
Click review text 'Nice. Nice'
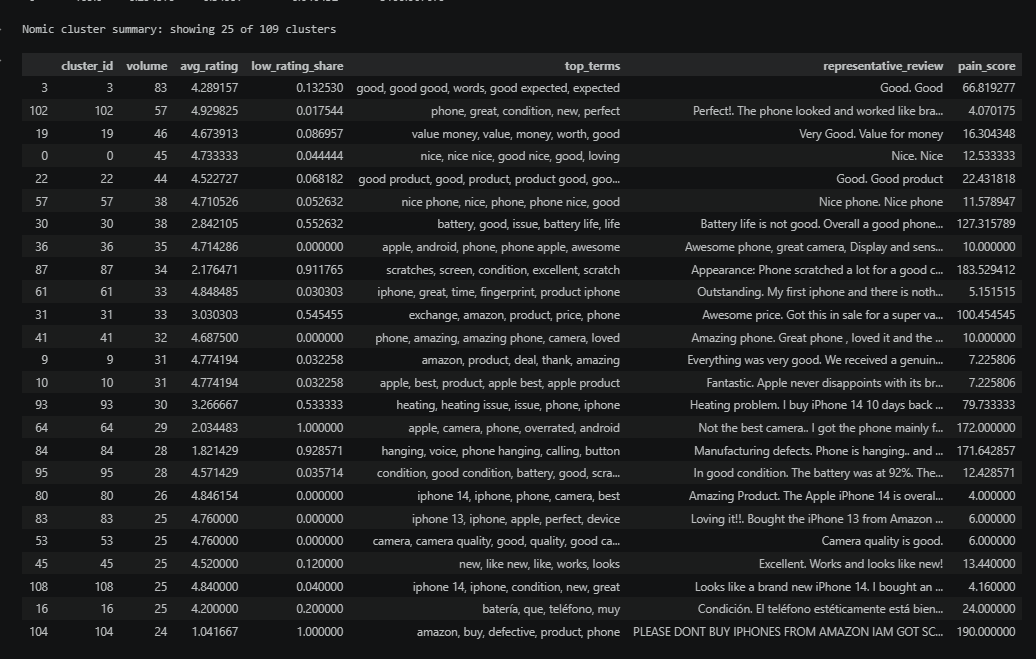[x=916, y=156]
